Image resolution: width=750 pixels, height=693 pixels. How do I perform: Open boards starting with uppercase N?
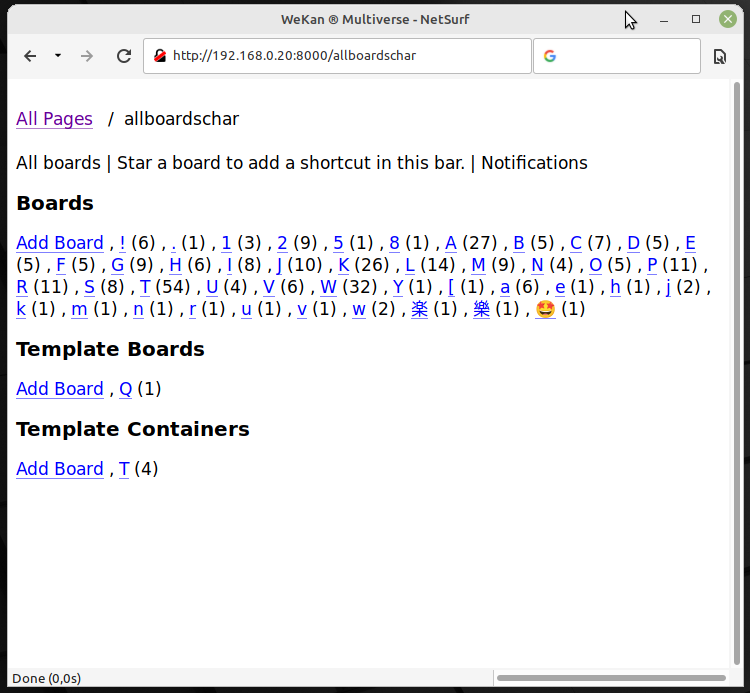click(x=537, y=264)
